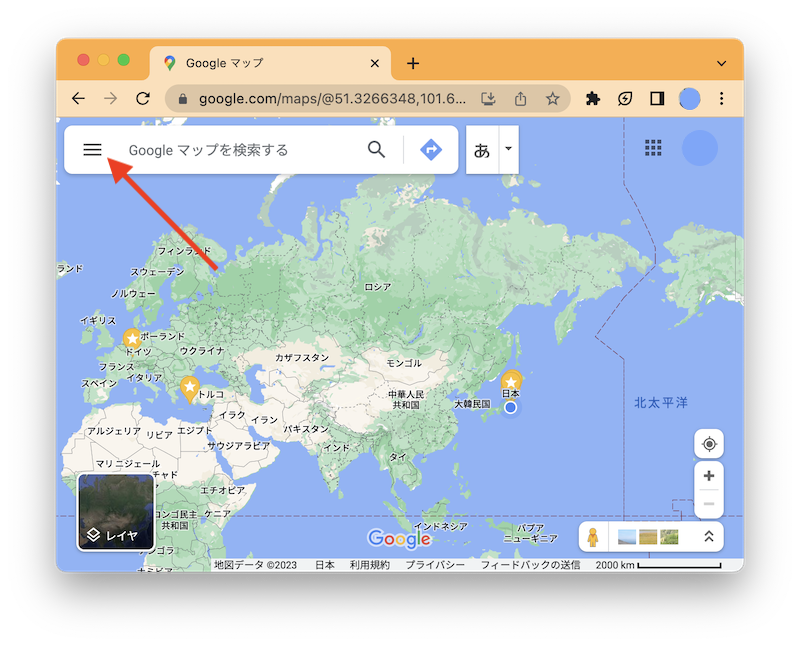The width and height of the screenshot is (800, 646).
Task: Pick up the Street View pegman
Action: click(593, 537)
